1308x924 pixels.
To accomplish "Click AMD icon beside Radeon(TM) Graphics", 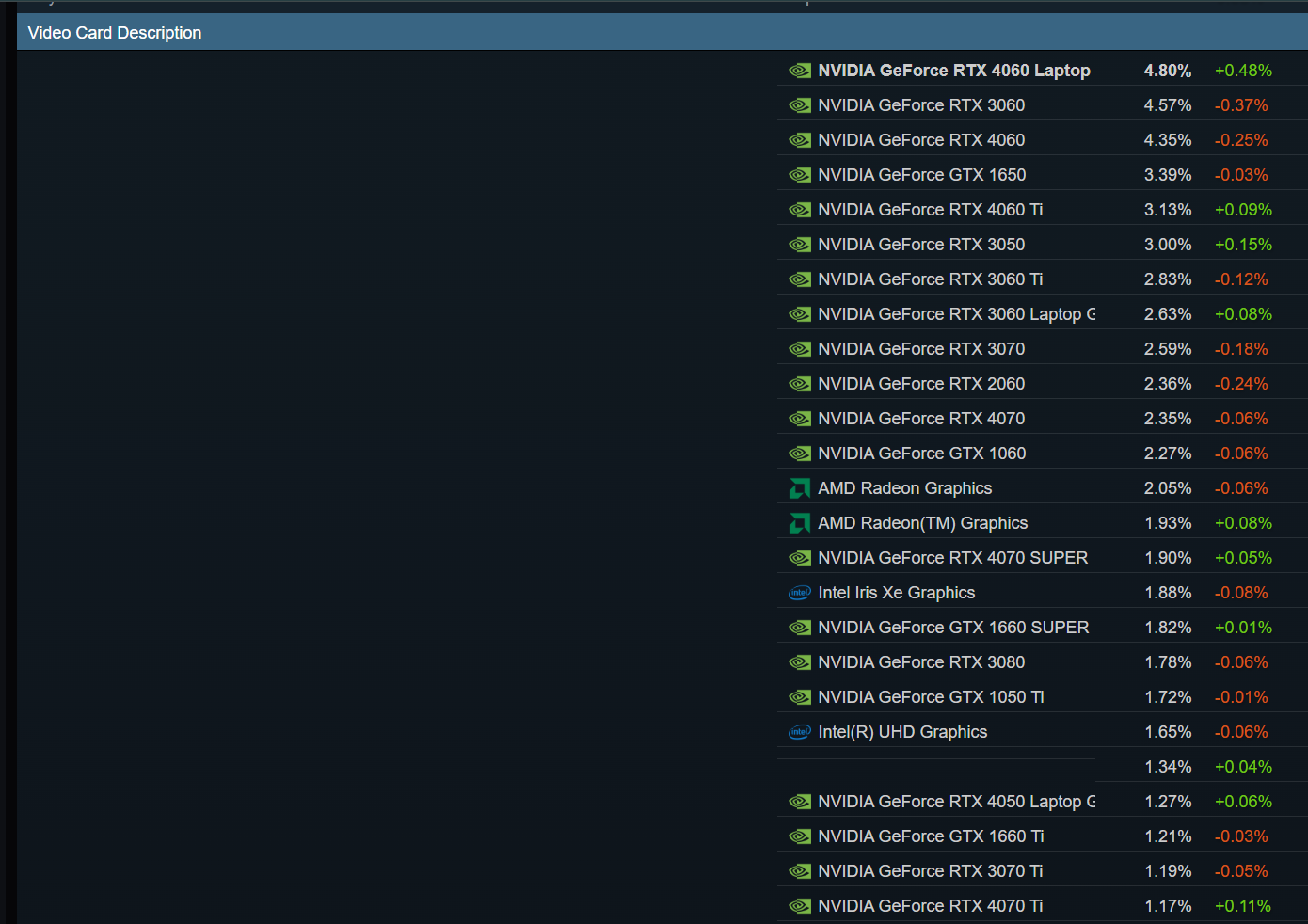I will pos(800,523).
